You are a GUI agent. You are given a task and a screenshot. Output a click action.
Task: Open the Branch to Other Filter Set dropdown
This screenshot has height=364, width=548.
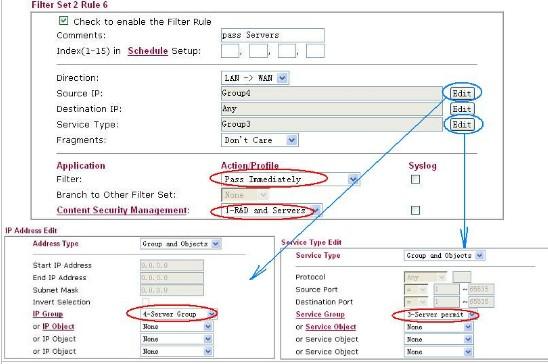[245, 195]
